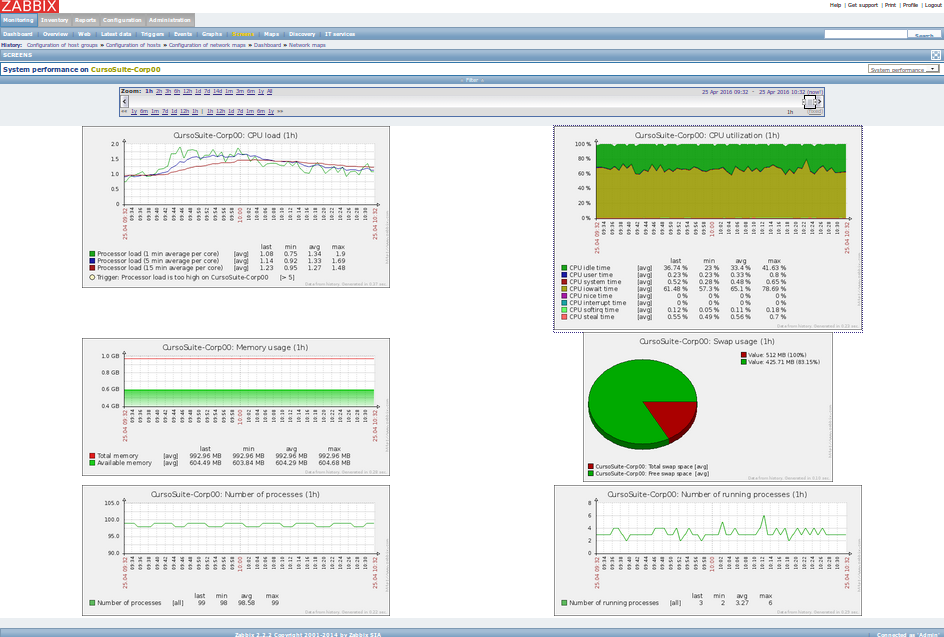Open the CPU load graph
The image size is (944, 637).
pos(236,207)
